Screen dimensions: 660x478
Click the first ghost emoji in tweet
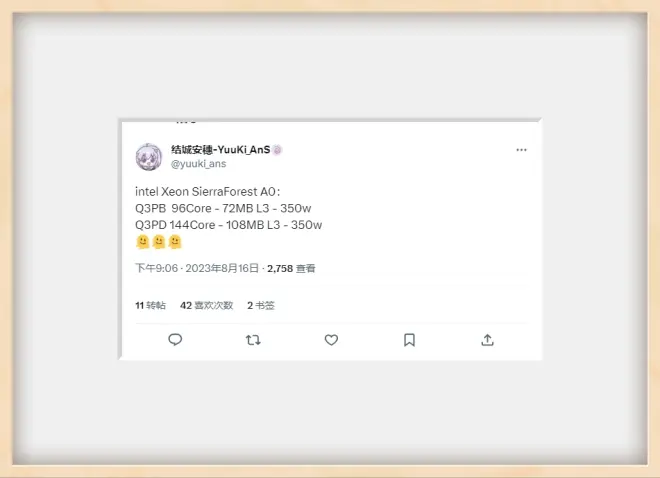[143, 242]
